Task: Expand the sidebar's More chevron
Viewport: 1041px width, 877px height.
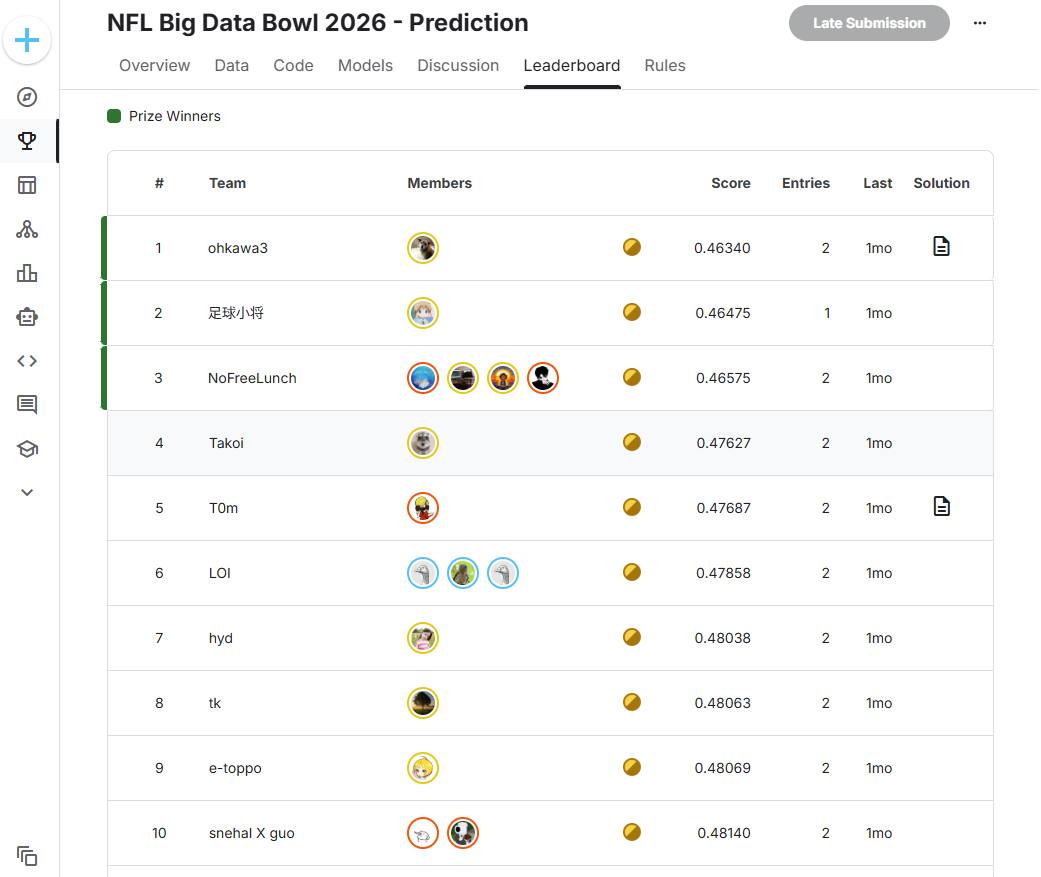Action: (27, 492)
